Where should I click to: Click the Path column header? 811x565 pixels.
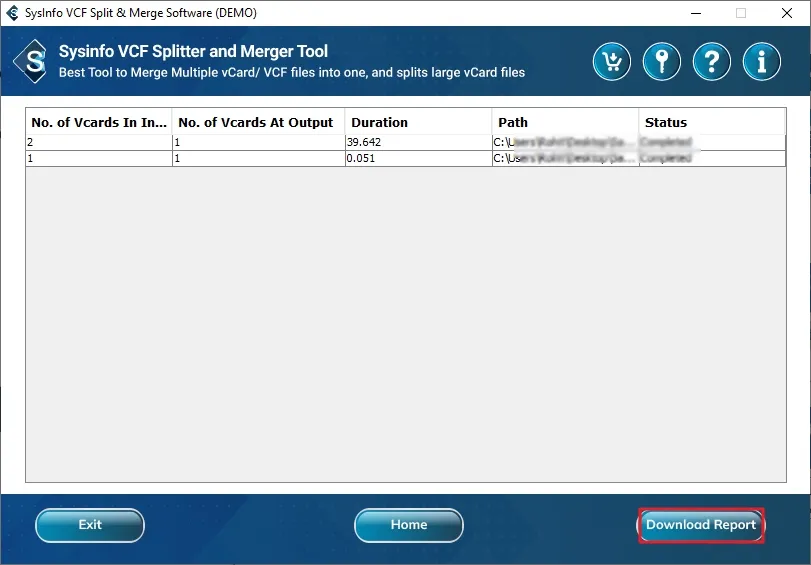click(565, 122)
